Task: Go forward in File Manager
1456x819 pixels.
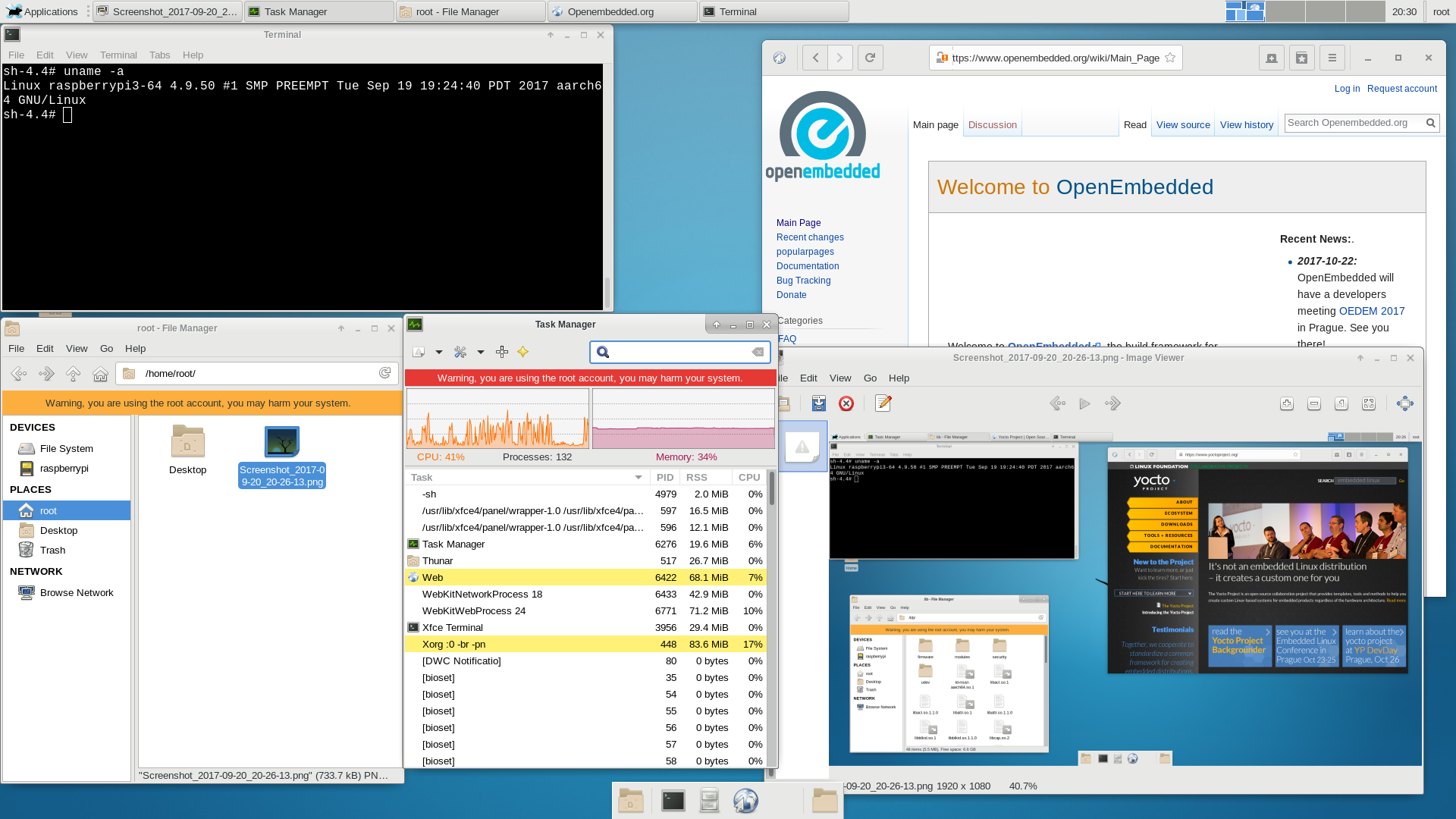Action: click(46, 373)
